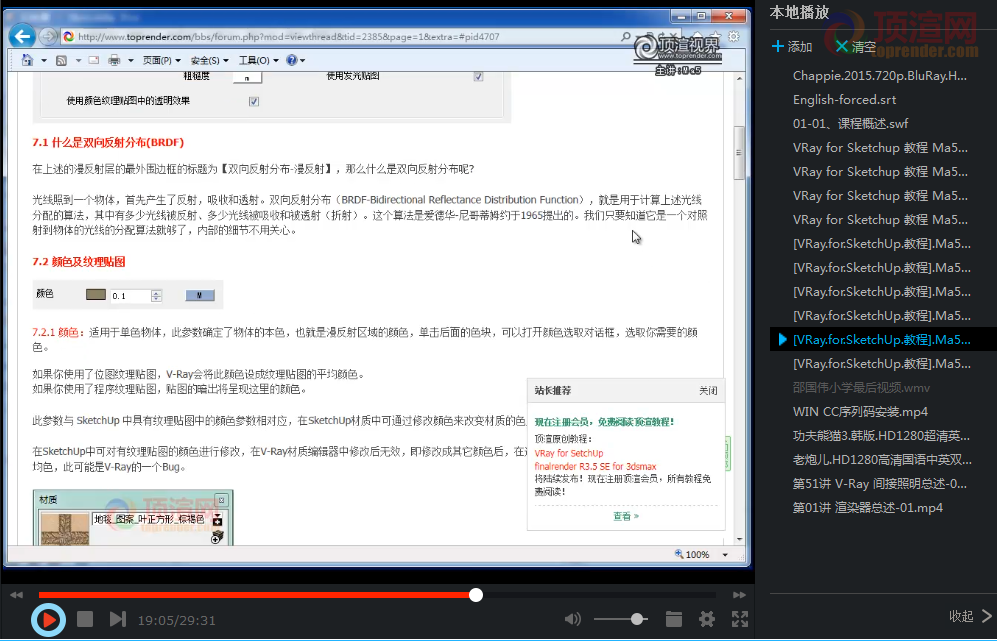Image resolution: width=997 pixels, height=641 pixels.
Task: Click the 查看 » link in popup
Action: [x=626, y=516]
